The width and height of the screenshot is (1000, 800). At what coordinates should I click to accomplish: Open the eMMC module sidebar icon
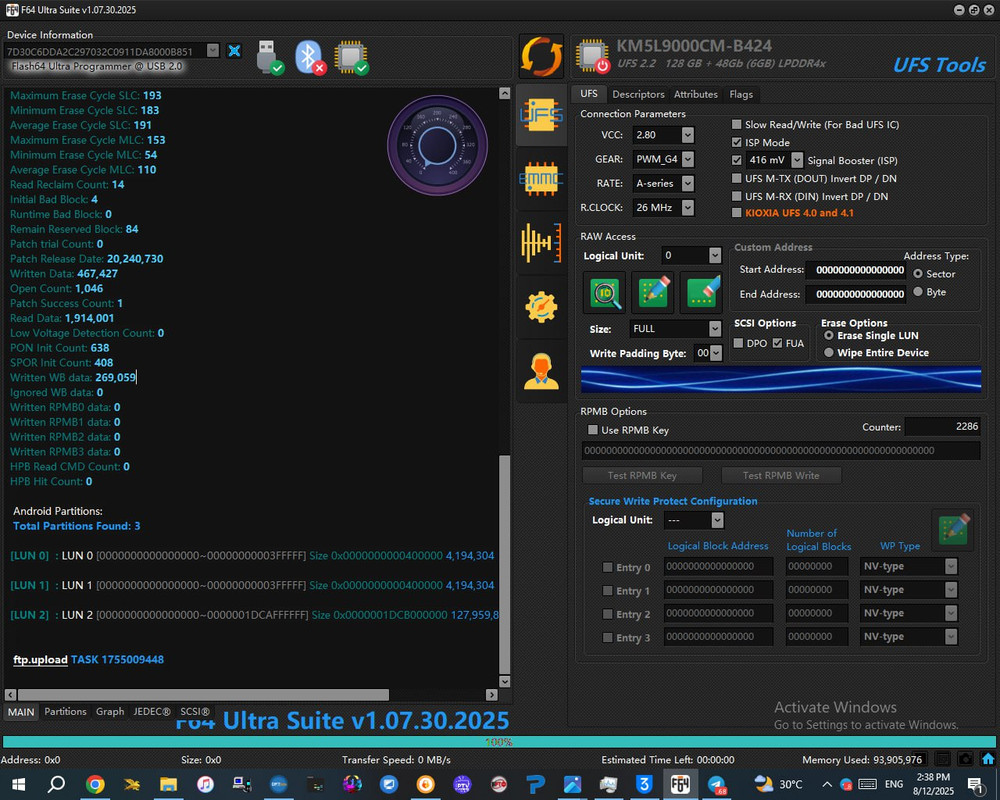click(541, 179)
